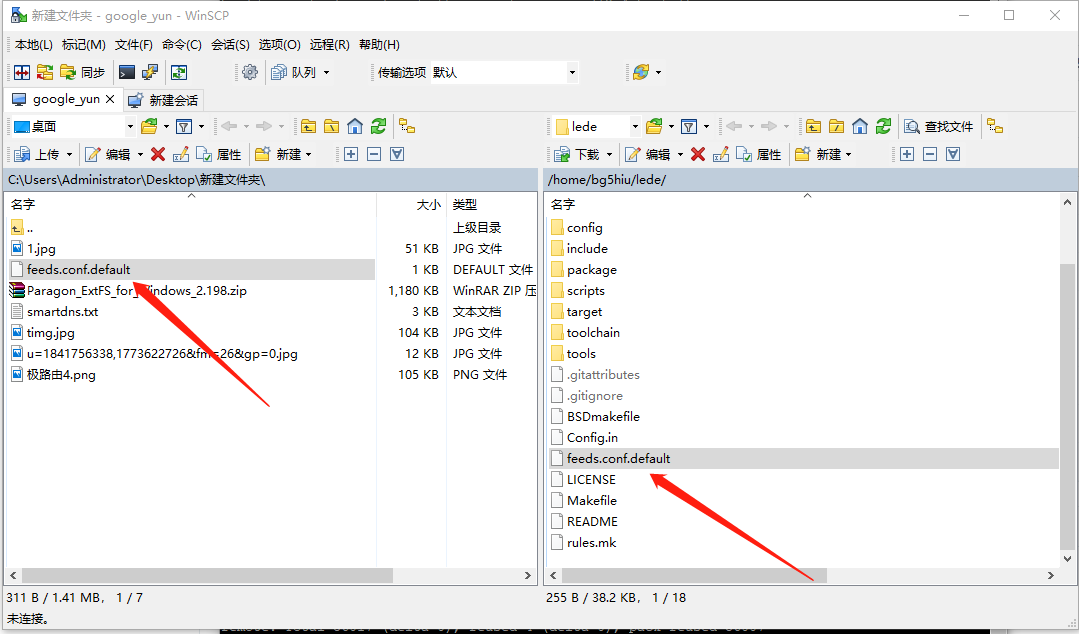This screenshot has height=634, width=1079.
Task: Switch to the 新建会话 tab
Action: pyautogui.click(x=163, y=99)
